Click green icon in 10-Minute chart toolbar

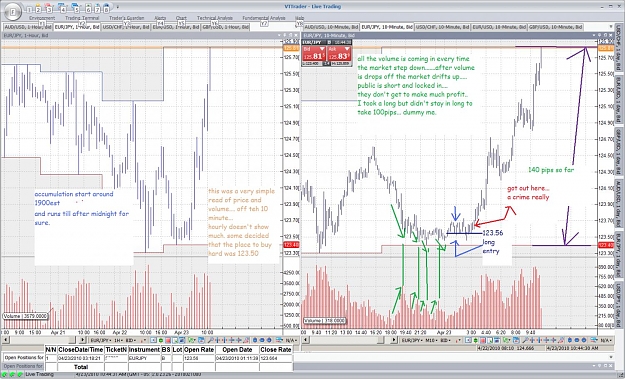(476, 340)
